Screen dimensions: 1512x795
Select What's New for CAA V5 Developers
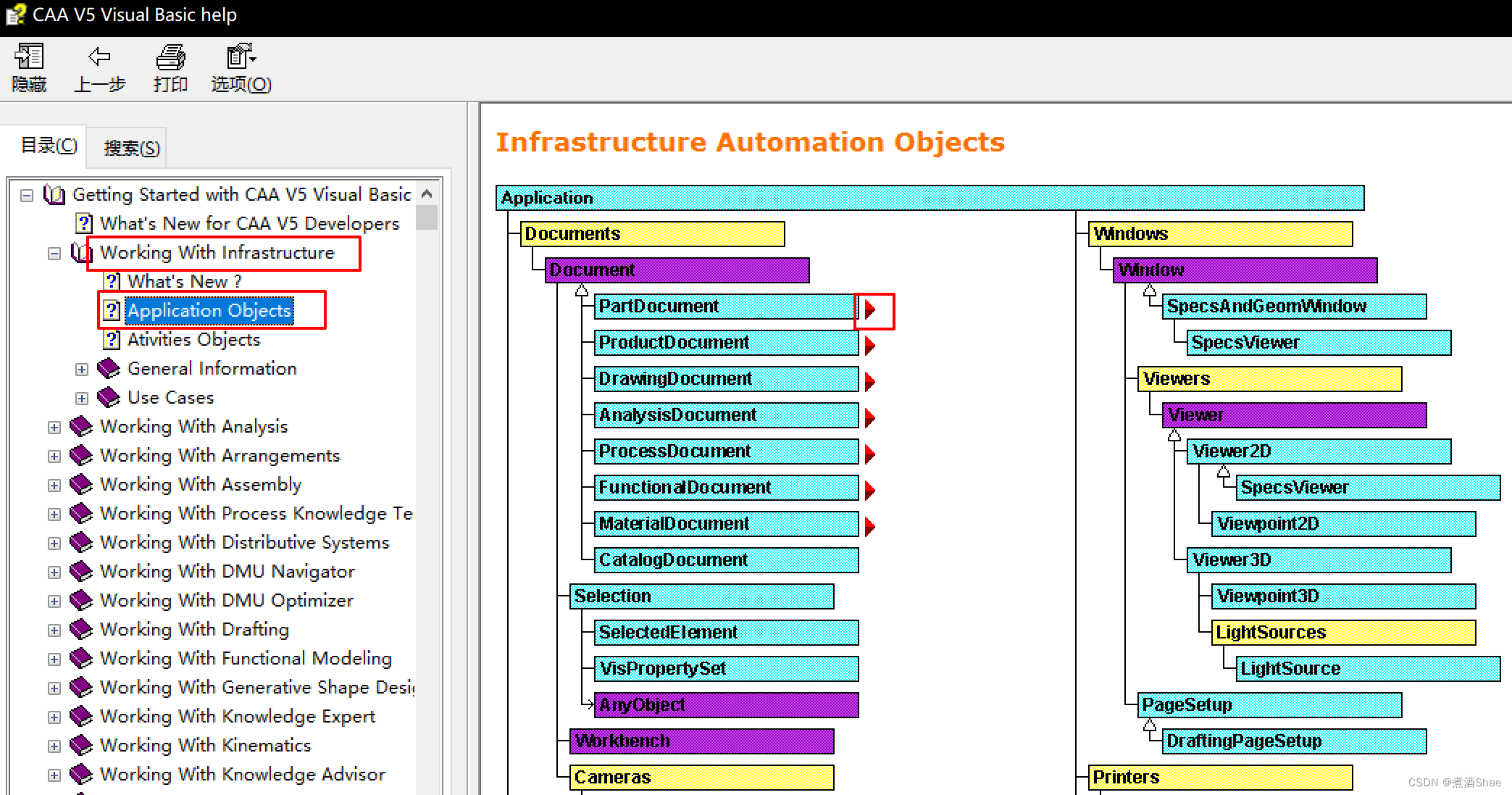(249, 223)
